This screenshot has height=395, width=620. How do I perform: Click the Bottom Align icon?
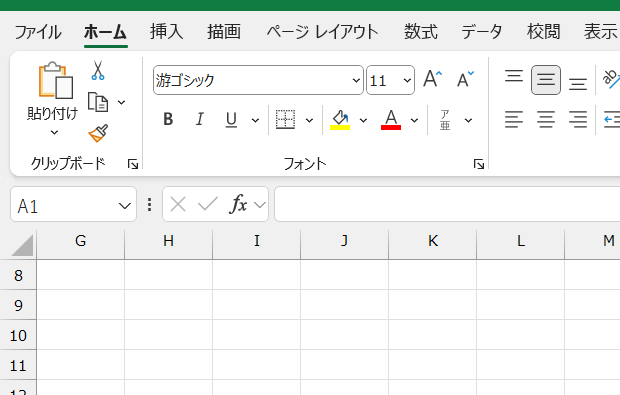[x=578, y=84]
